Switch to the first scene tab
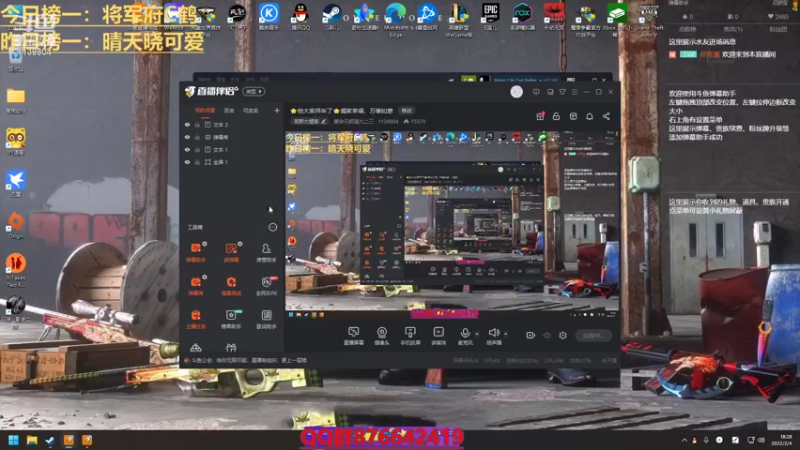This screenshot has height=450, width=800. coord(205,110)
